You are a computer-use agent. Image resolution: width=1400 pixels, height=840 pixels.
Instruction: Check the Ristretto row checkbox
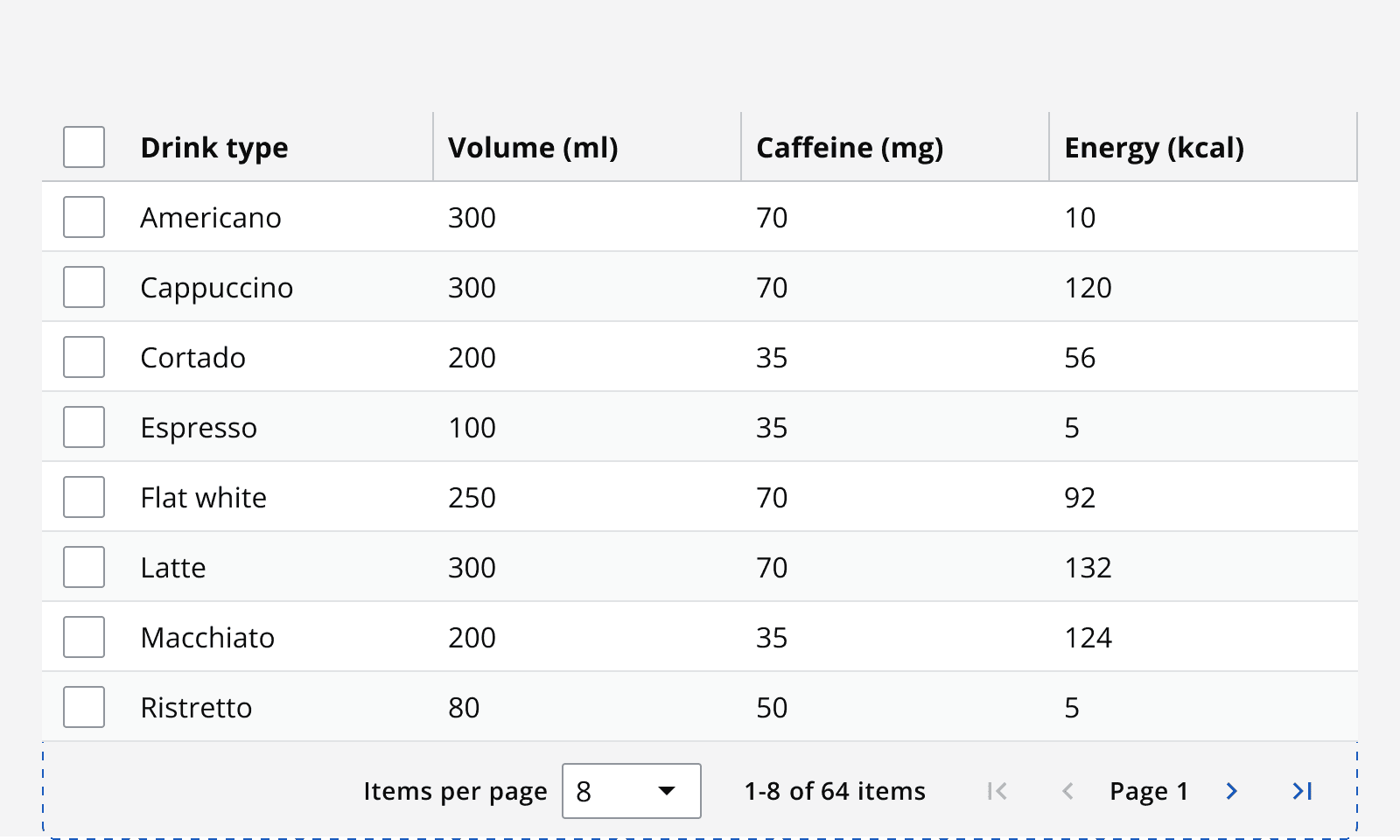tap(83, 706)
